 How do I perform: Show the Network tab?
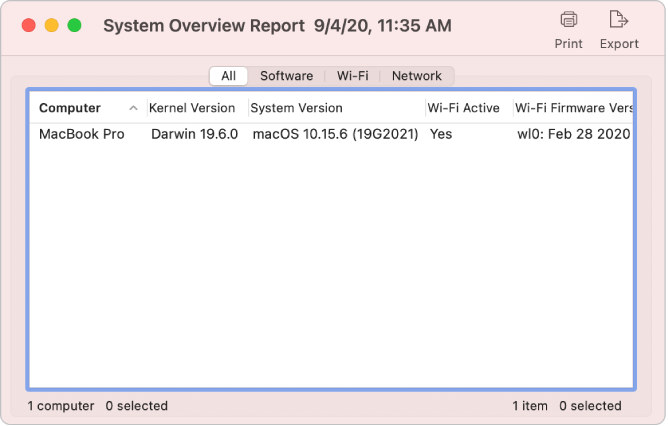coord(416,76)
